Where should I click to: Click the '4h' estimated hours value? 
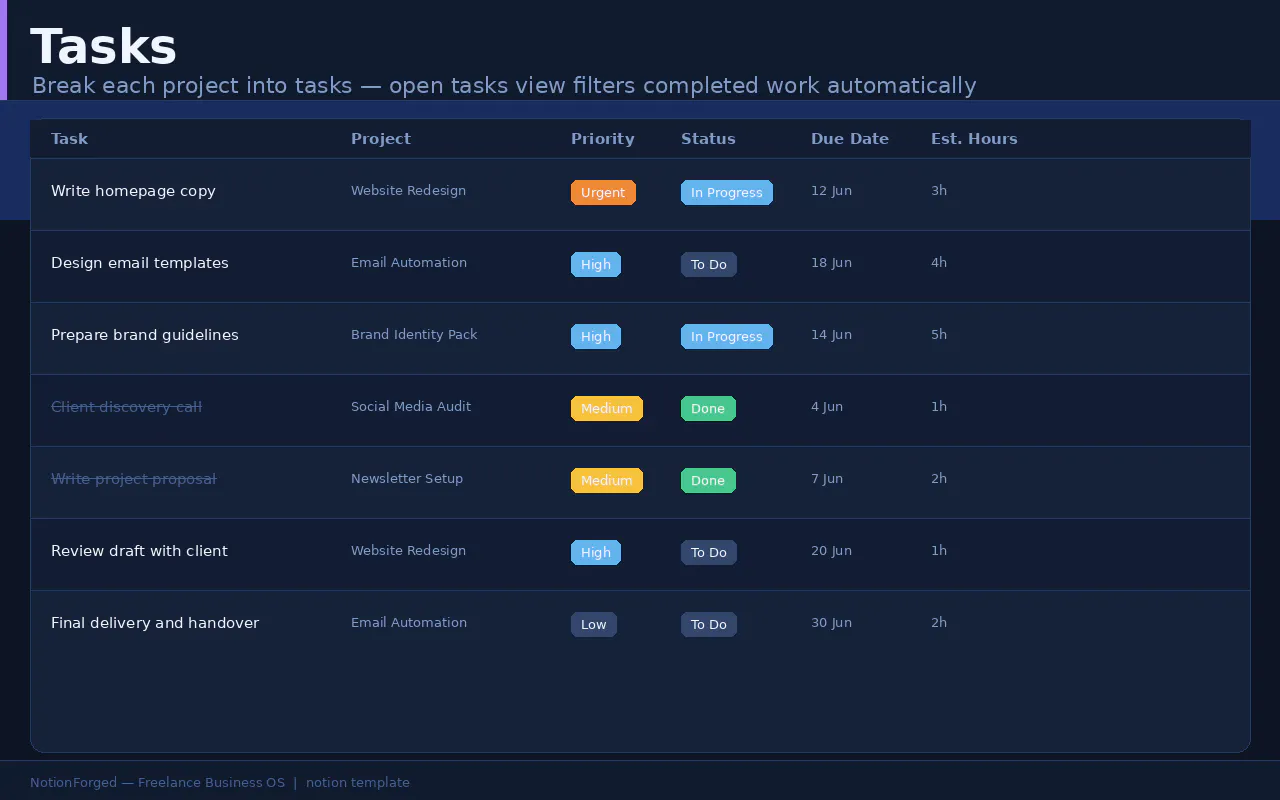pyautogui.click(x=939, y=263)
